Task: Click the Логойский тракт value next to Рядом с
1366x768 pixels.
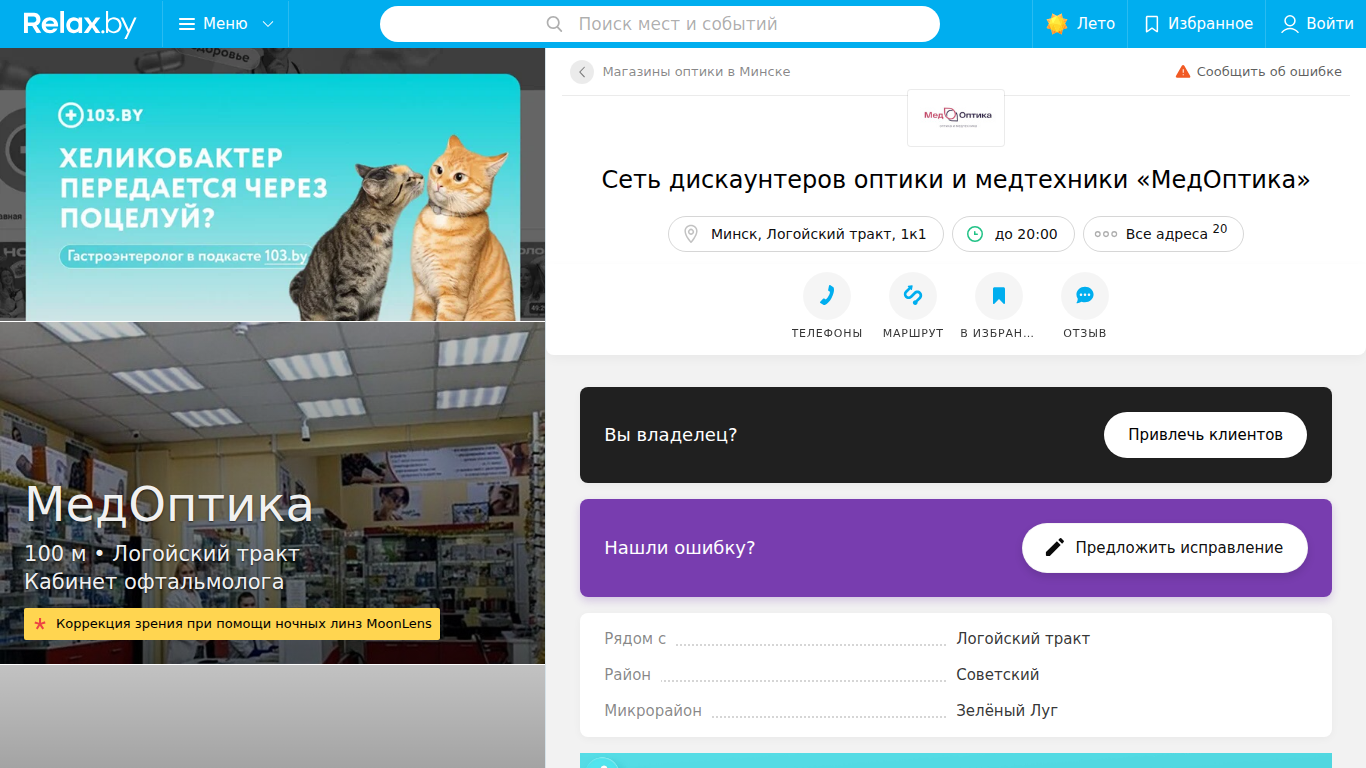Action: (x=1023, y=639)
